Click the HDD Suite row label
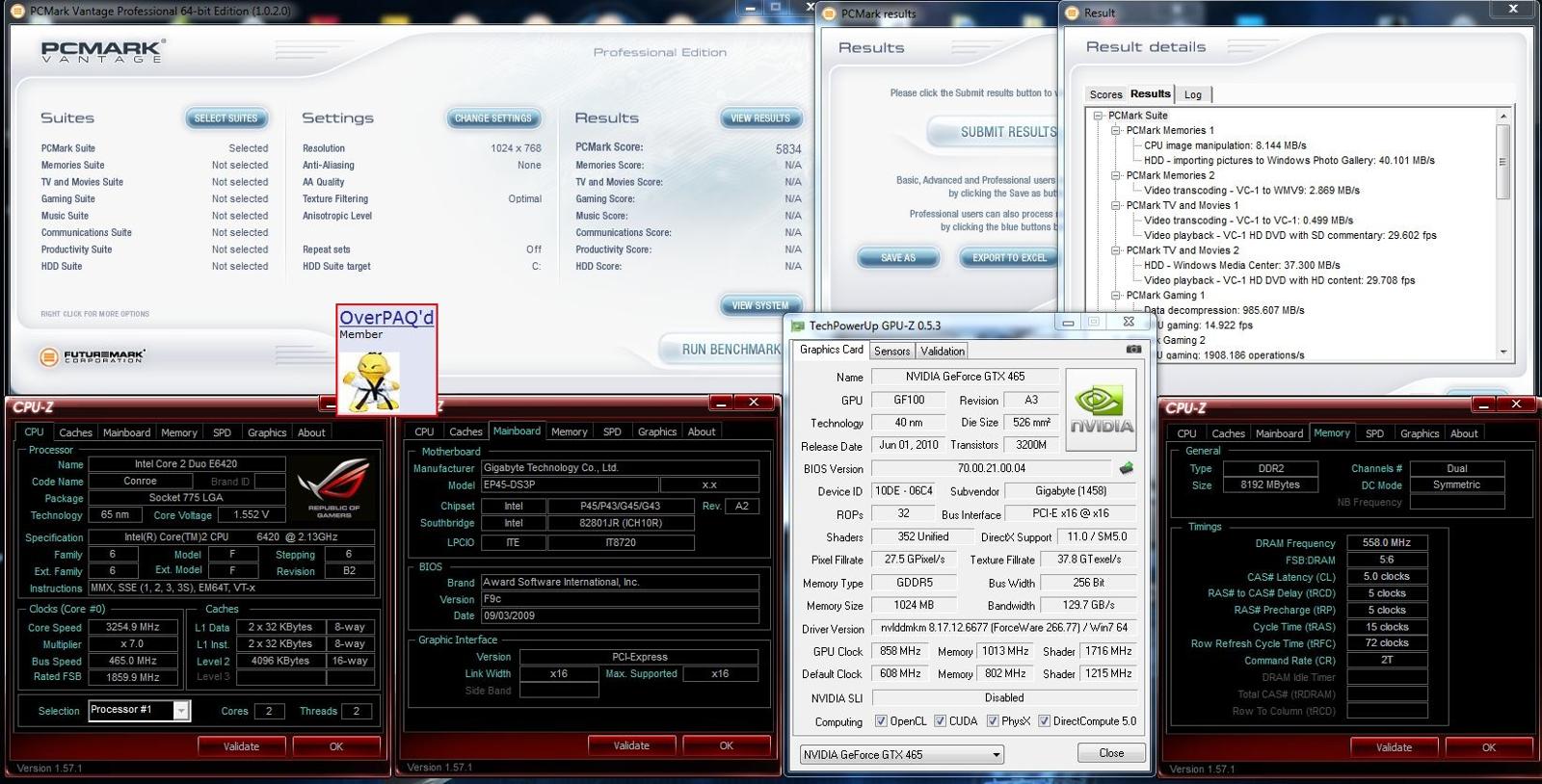 (61, 267)
